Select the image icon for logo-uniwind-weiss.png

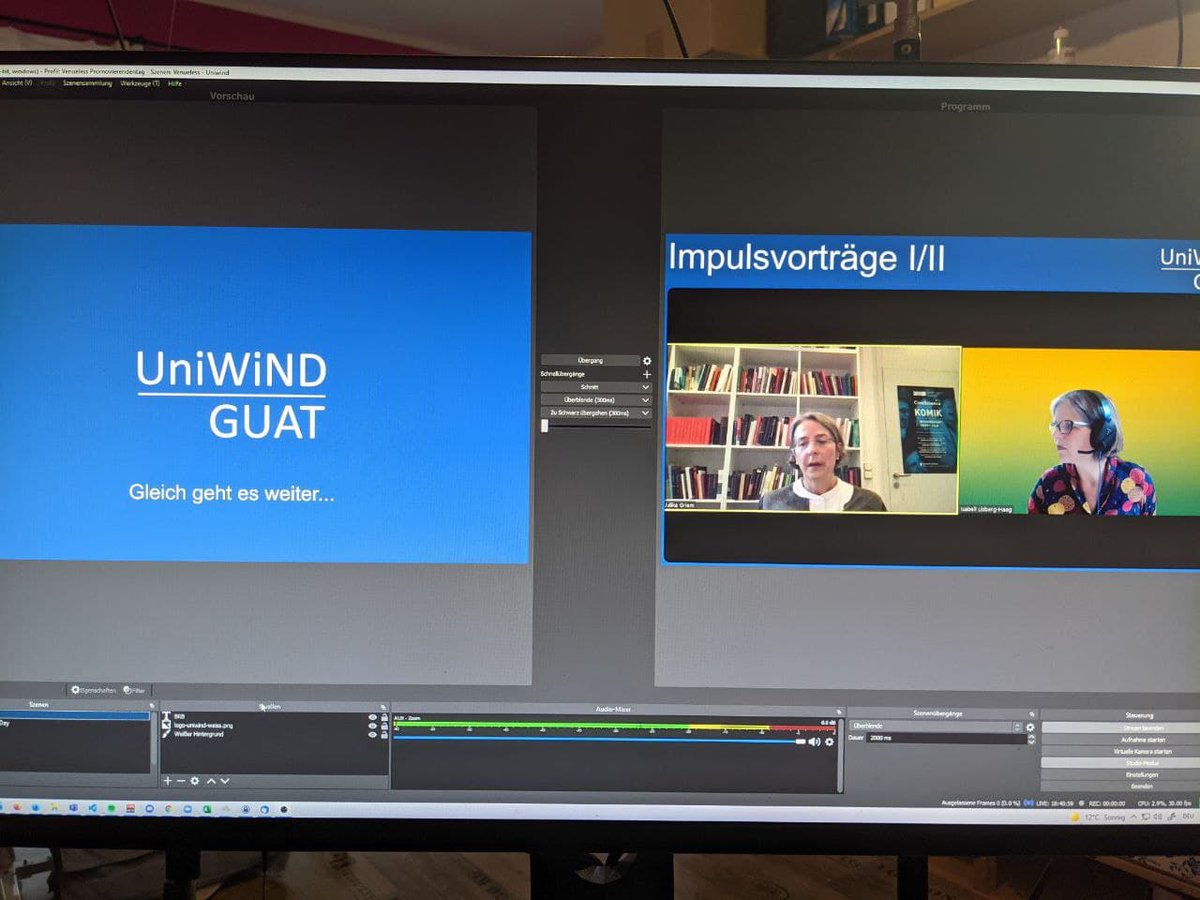(166, 725)
